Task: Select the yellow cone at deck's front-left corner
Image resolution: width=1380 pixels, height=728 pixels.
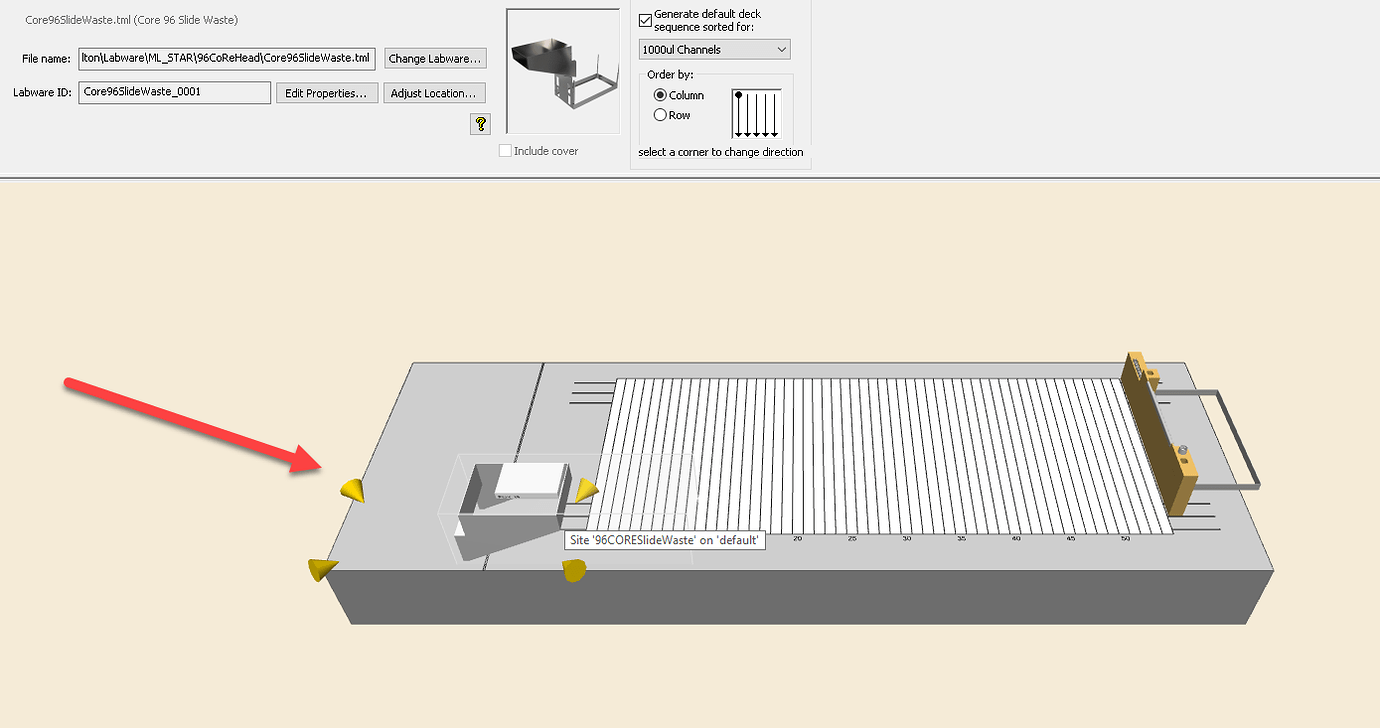Action: 321,569
